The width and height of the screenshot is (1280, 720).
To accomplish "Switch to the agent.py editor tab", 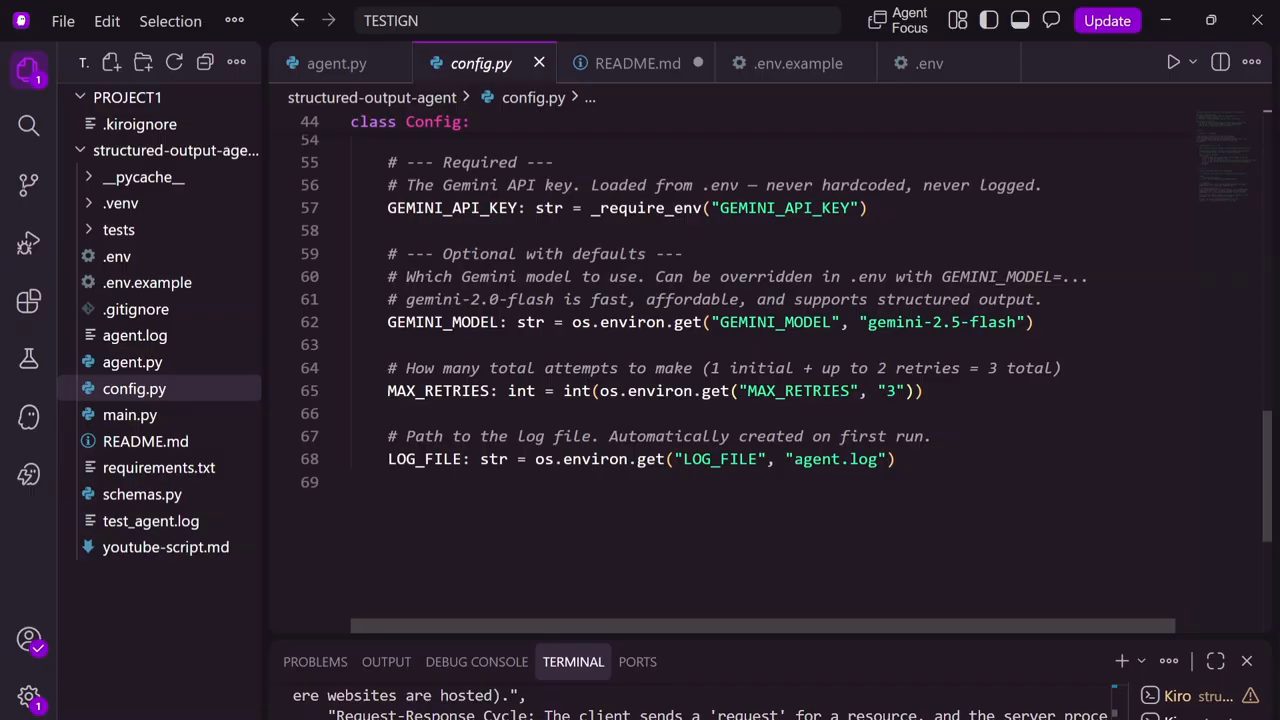I will click(337, 63).
